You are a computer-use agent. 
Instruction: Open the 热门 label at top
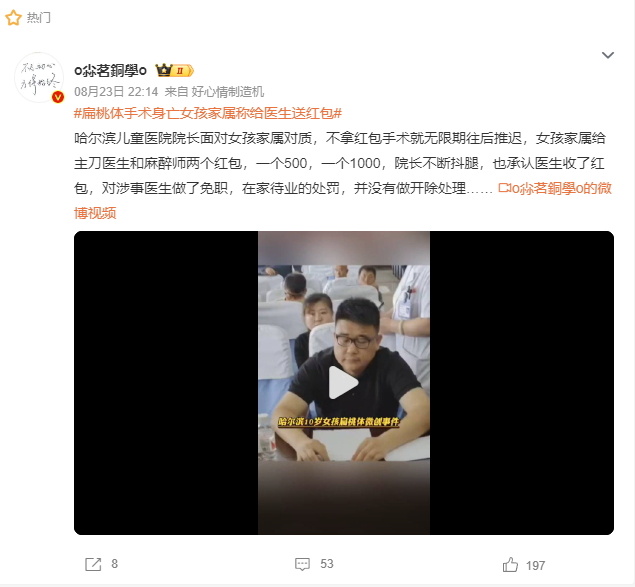click(x=38, y=18)
